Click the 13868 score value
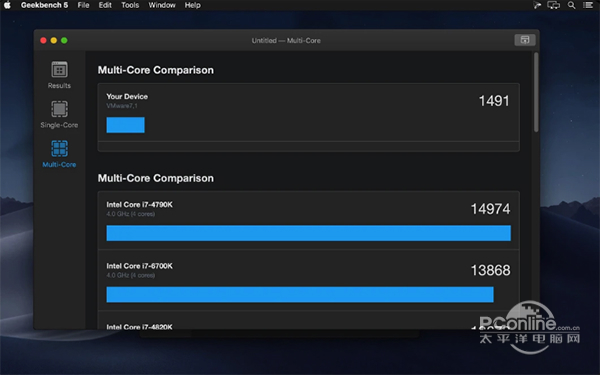 (490, 271)
